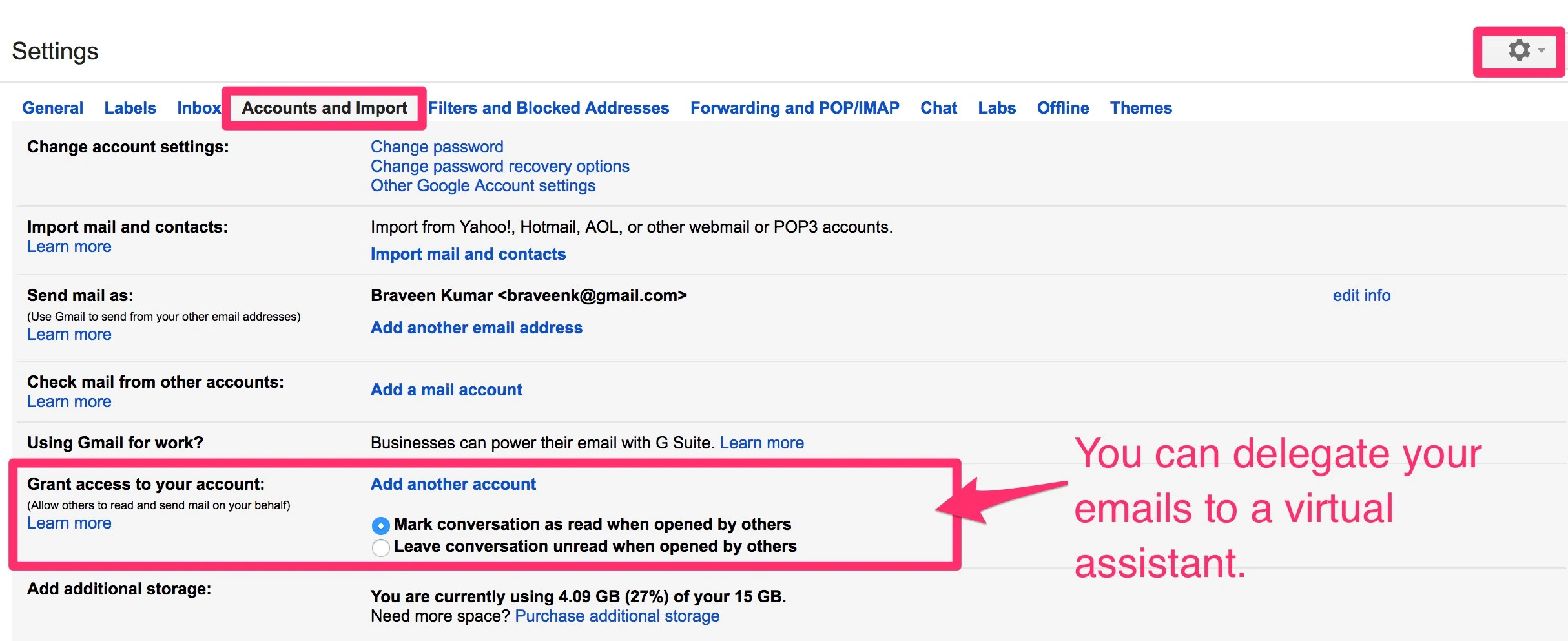Open the Chat settings tab
This screenshot has width=1568, height=641.
coord(938,108)
